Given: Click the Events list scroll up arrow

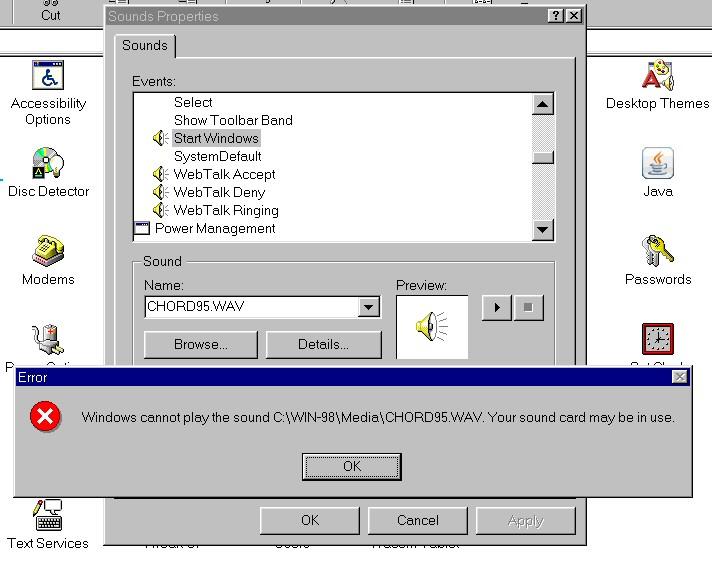Looking at the screenshot, I should point(543,104).
